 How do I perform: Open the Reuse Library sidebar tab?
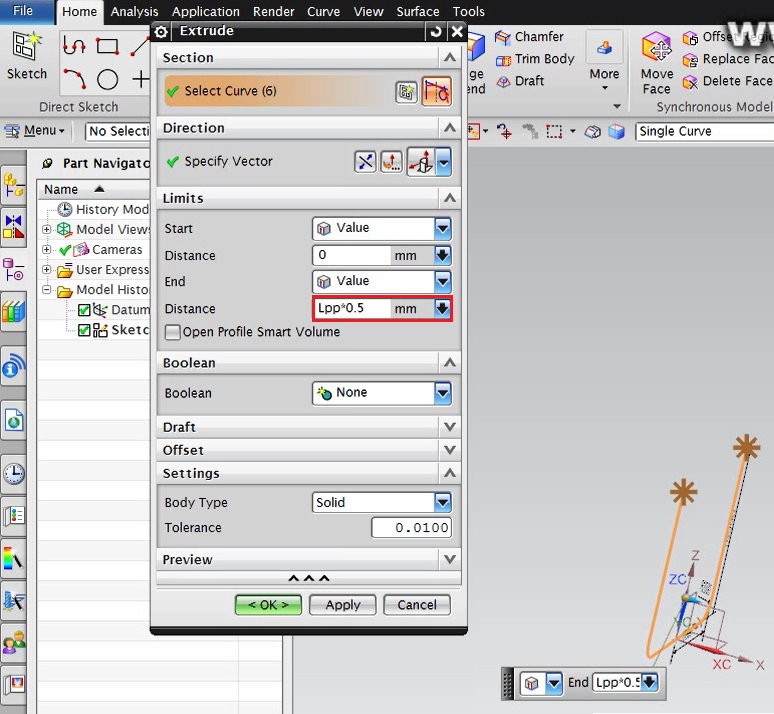tap(13, 312)
